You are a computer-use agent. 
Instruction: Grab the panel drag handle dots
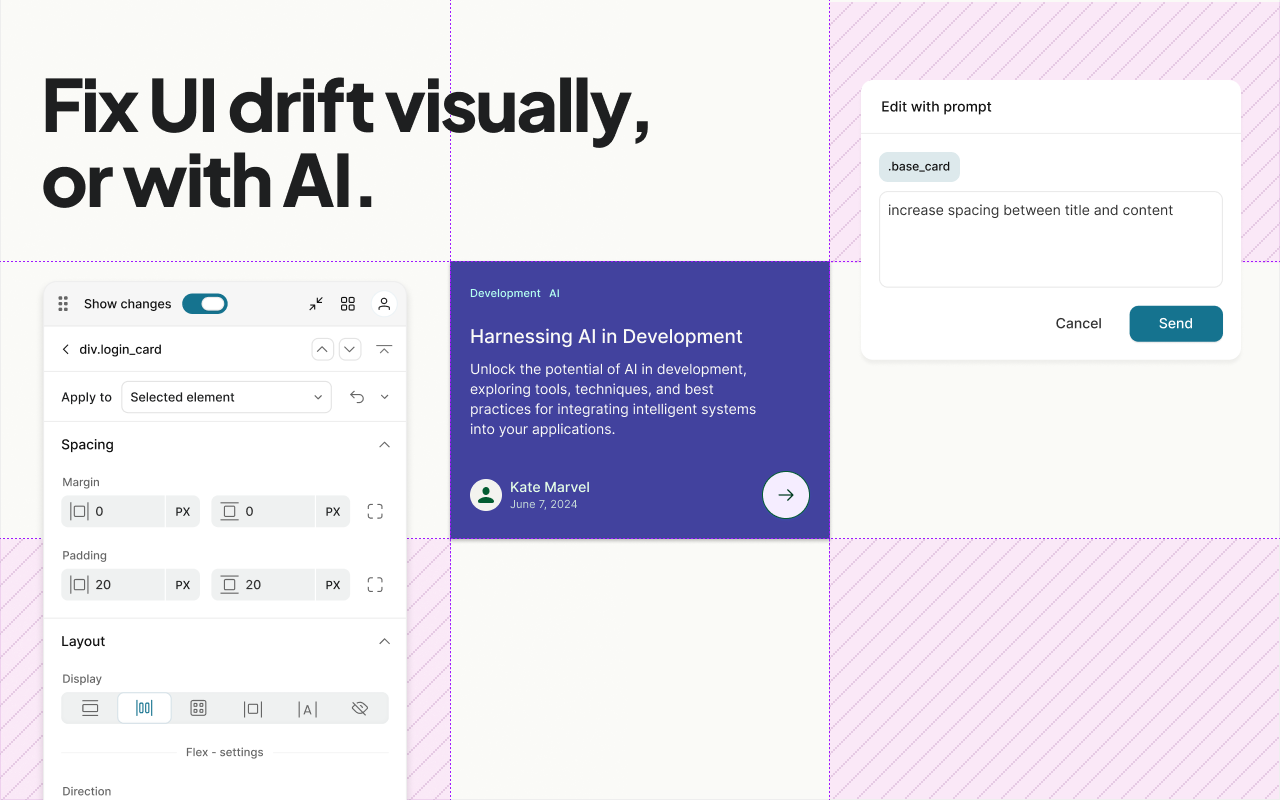(x=63, y=304)
